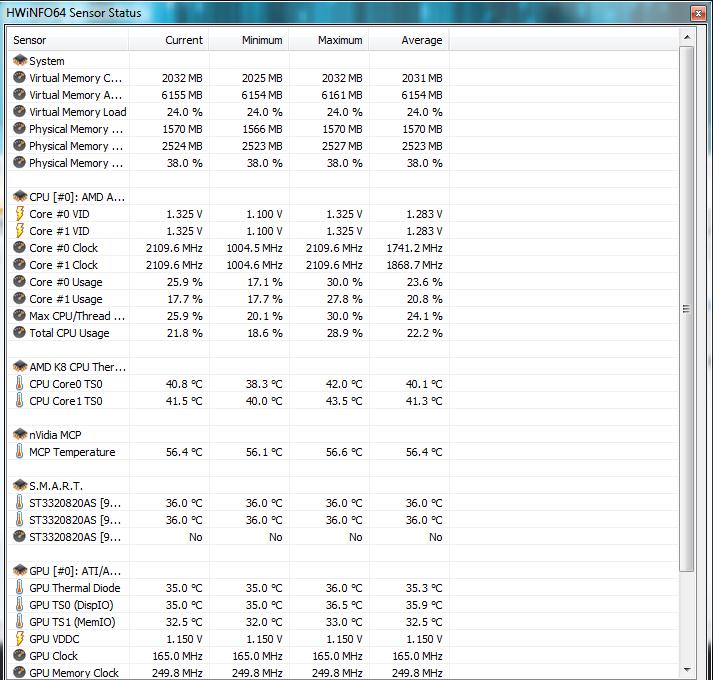The image size is (713, 680).
Task: Select the Core #0 Clock row label
Action: (x=64, y=248)
